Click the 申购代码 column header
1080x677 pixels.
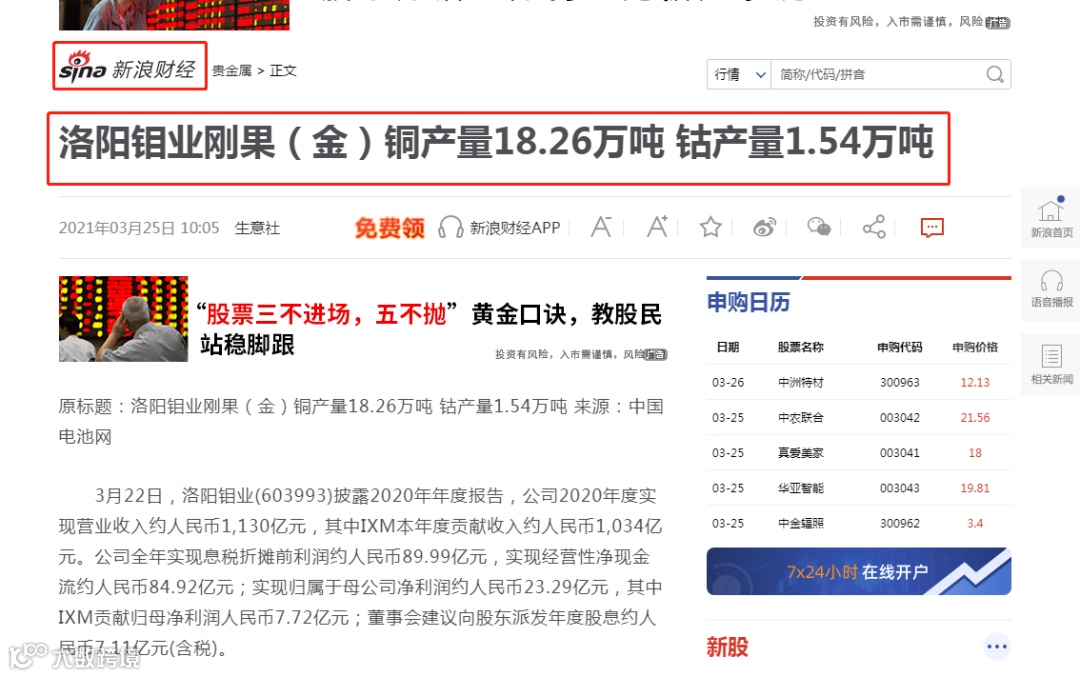pyautogui.click(x=900, y=347)
